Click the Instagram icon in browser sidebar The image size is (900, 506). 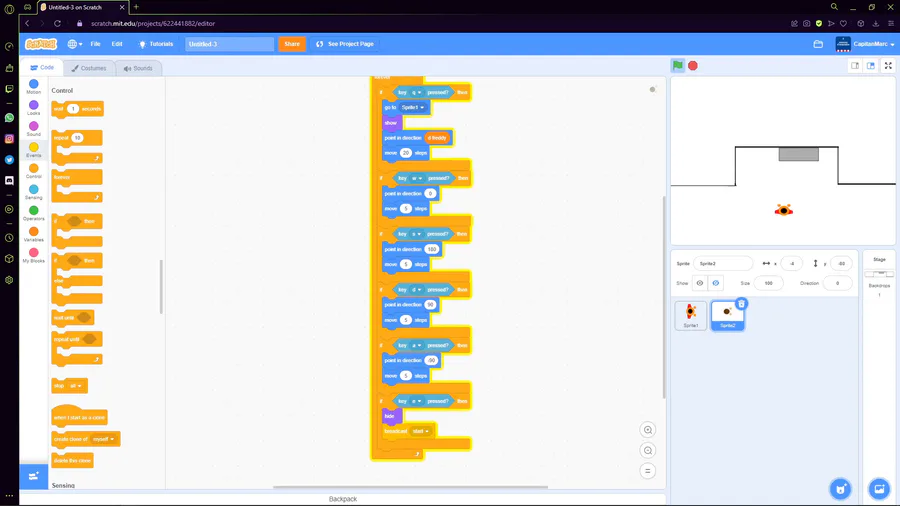point(9,139)
